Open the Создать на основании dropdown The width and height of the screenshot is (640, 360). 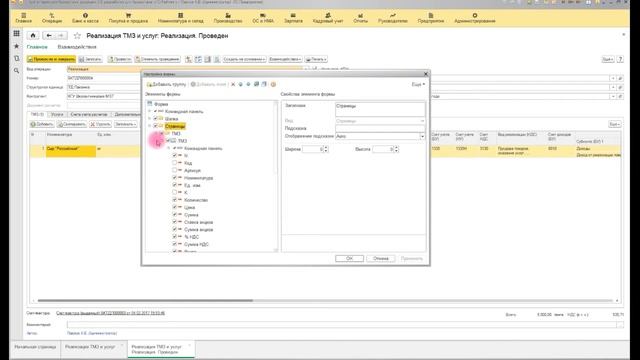244,59
